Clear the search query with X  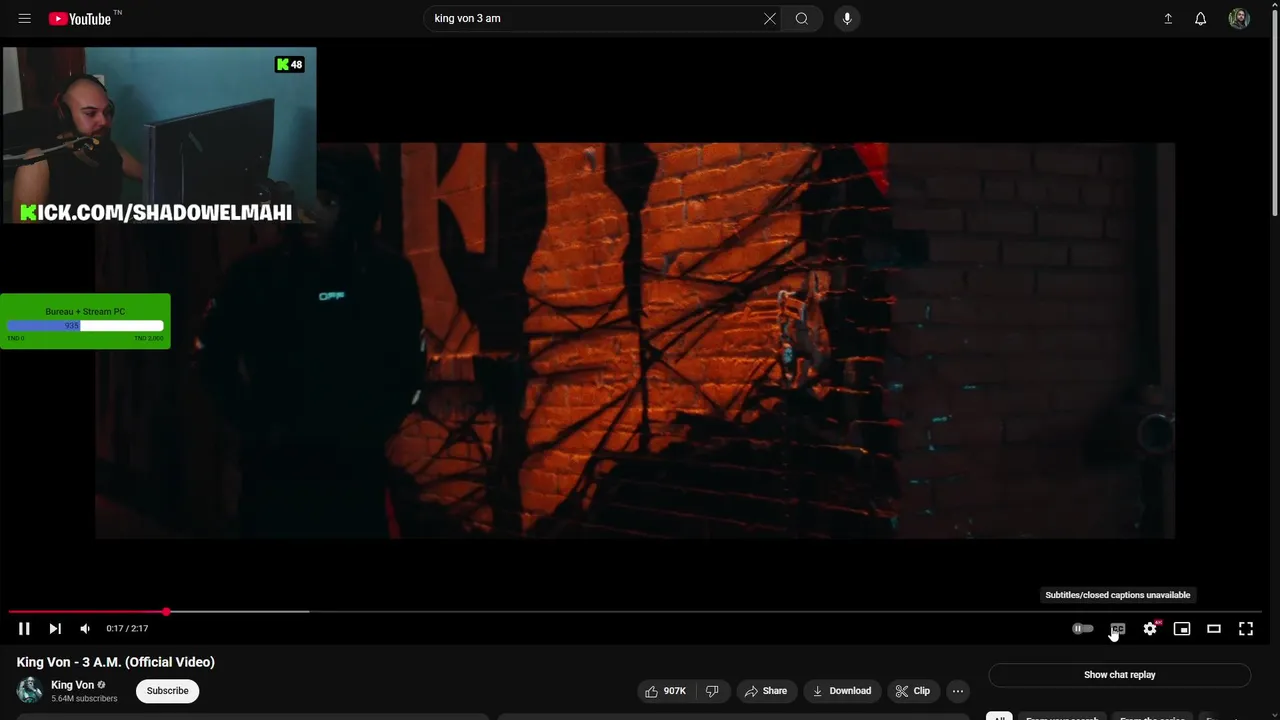point(770,18)
